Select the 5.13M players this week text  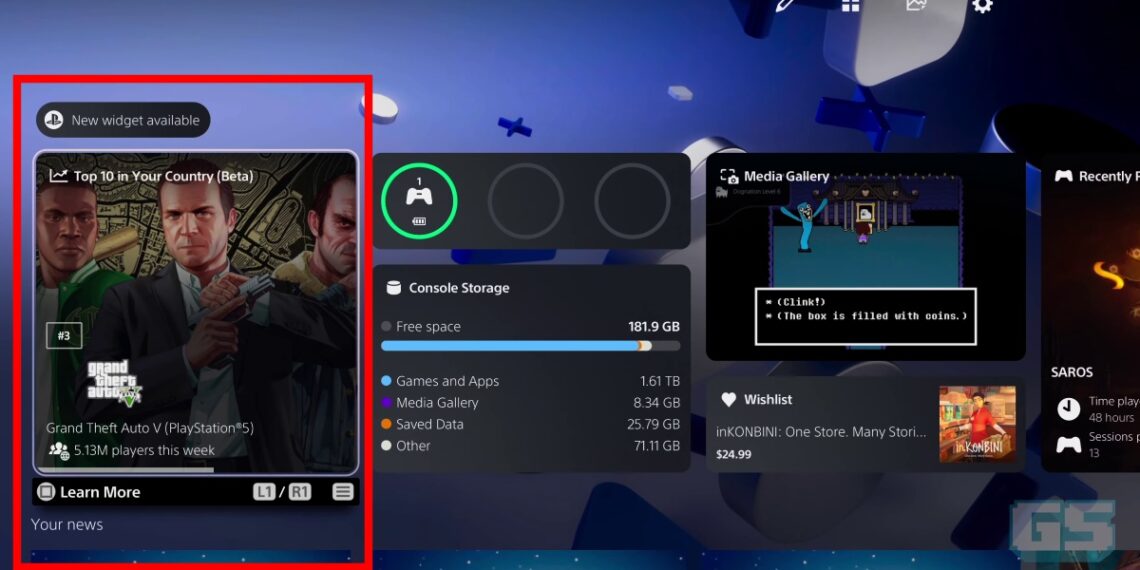pos(144,450)
